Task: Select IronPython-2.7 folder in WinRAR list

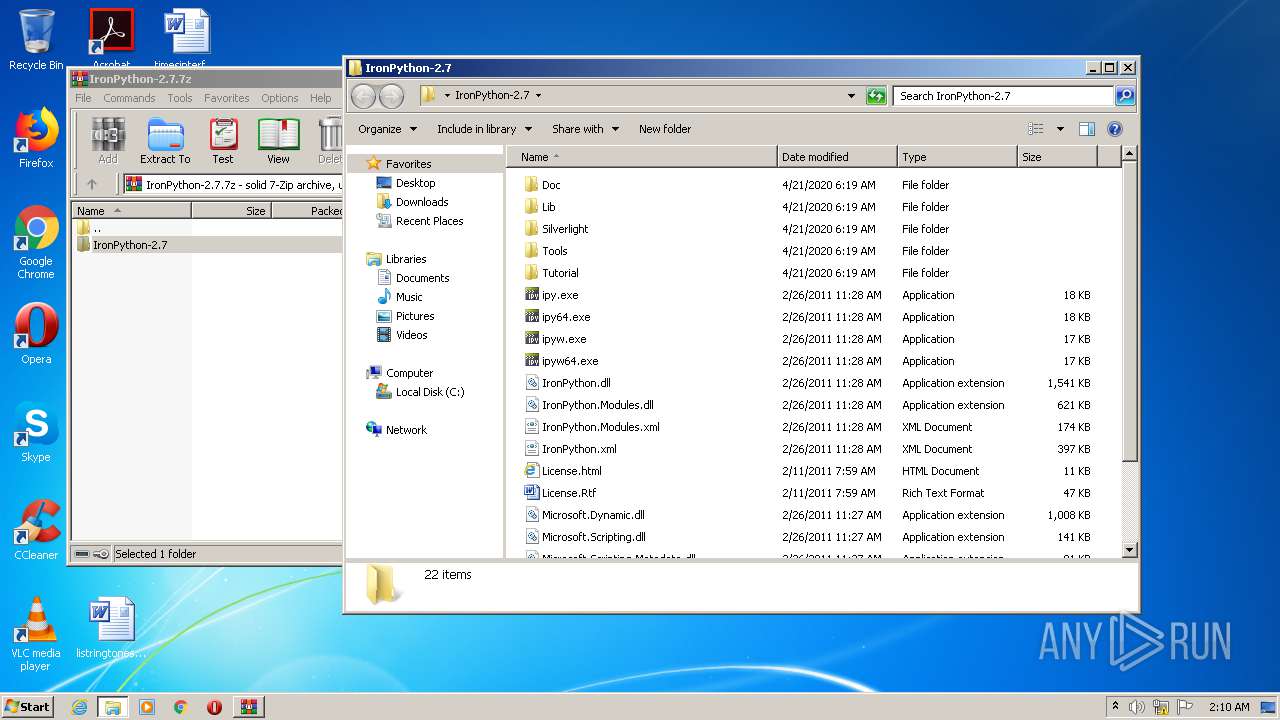Action: pyautogui.click(x=130, y=245)
